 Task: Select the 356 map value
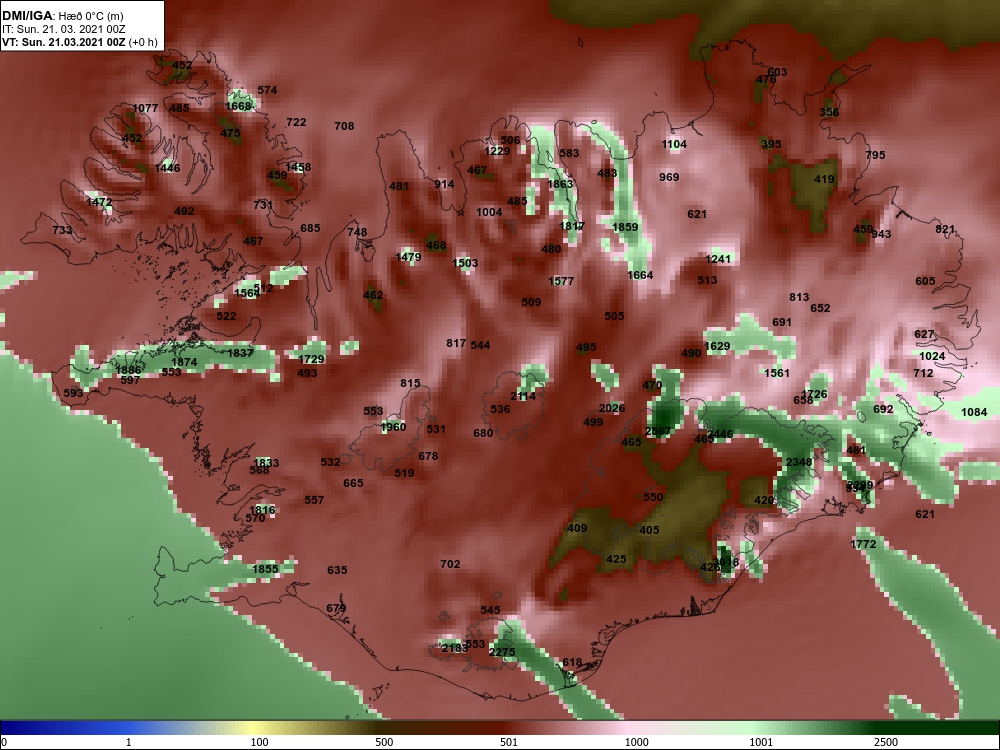point(829,112)
